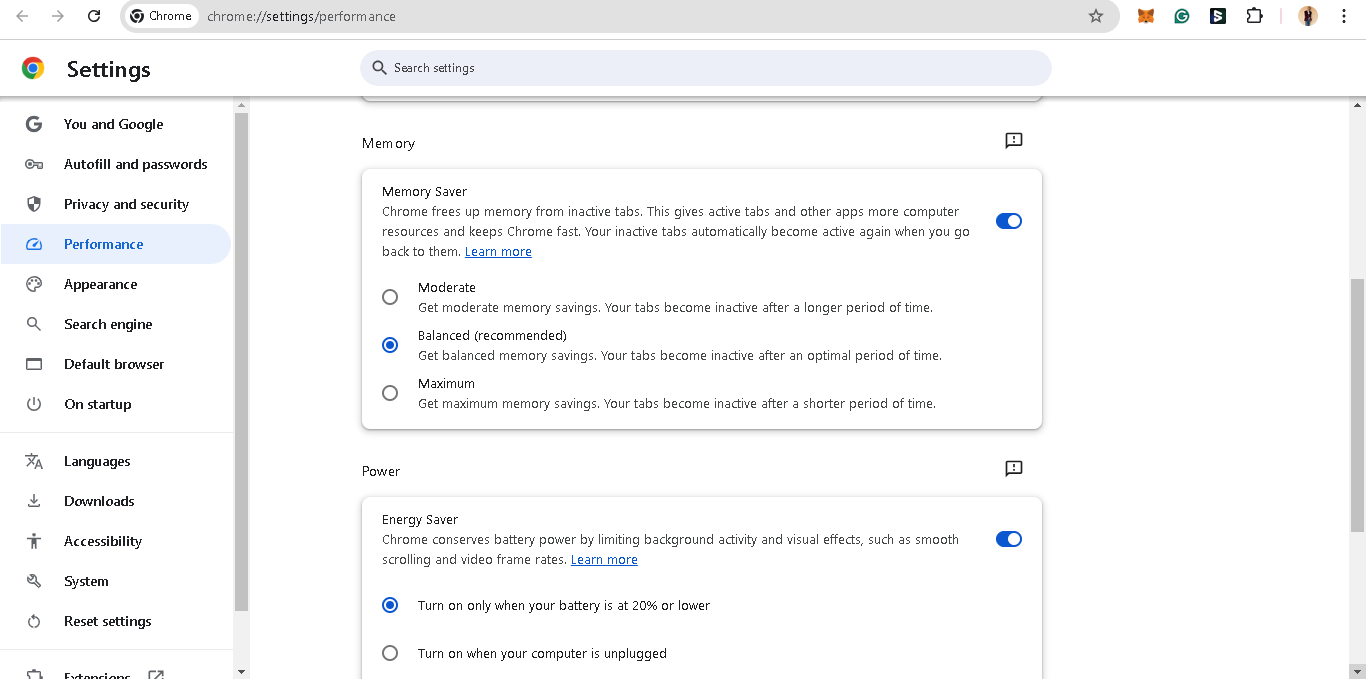This screenshot has height=679, width=1366.
Task: Select the Moderate memory savings option
Action: 390,297
